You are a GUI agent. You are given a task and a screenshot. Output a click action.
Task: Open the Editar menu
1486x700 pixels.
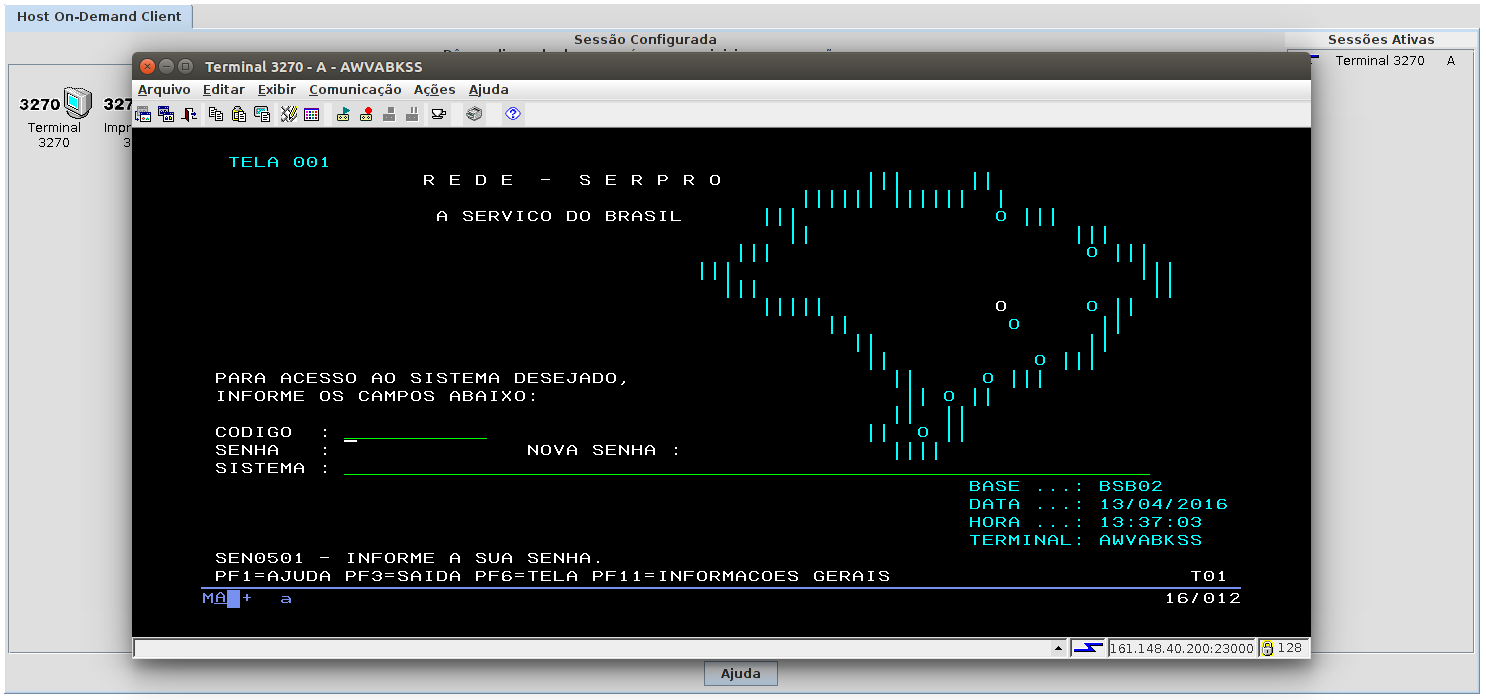(x=224, y=90)
